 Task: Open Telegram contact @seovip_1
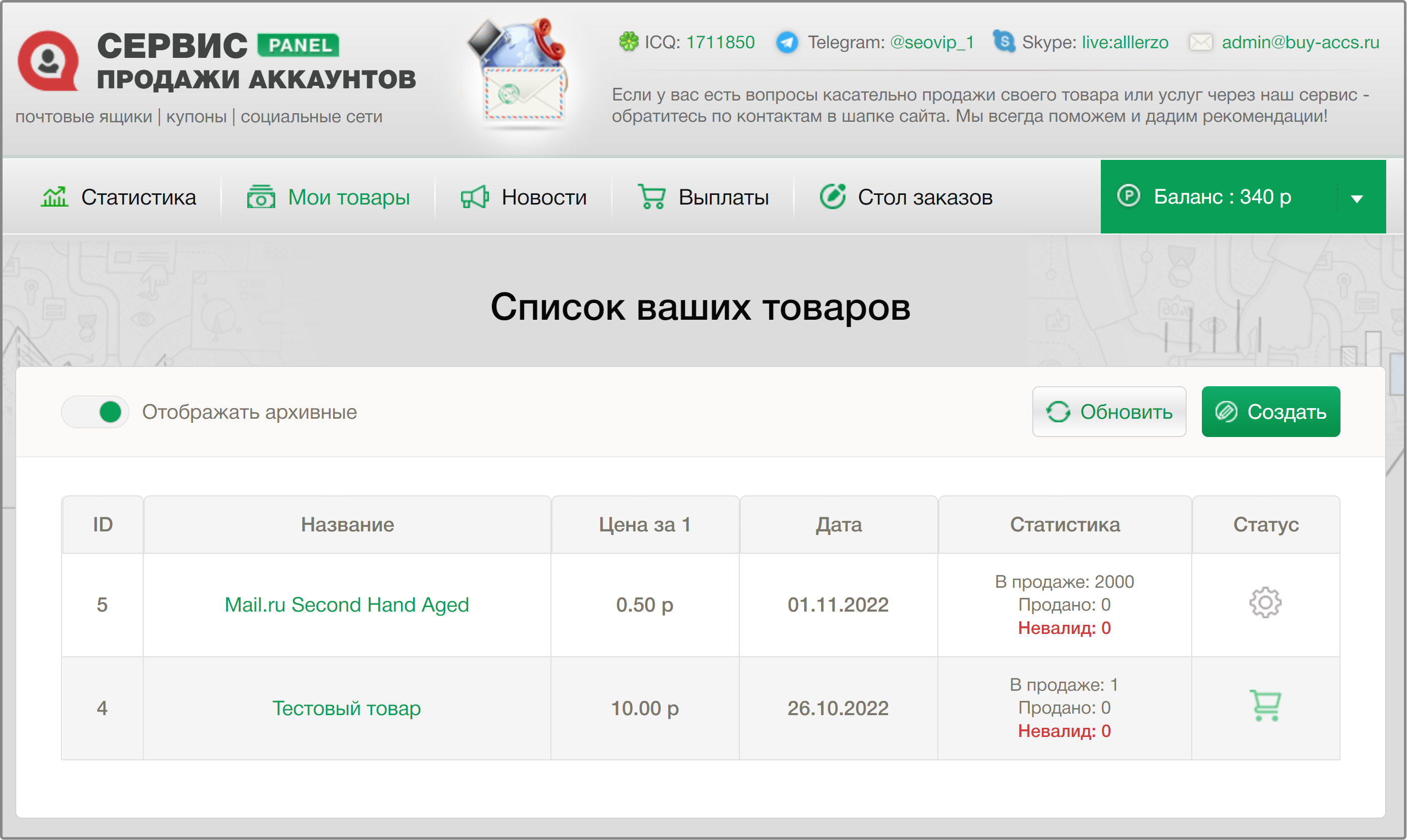click(x=932, y=42)
